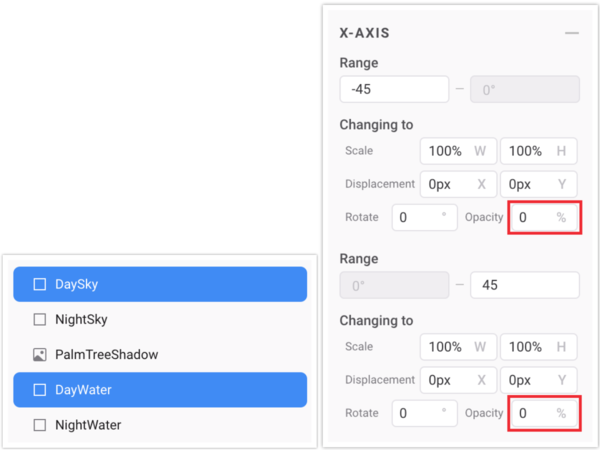Click the rectangle icon beside NightSky
600x450 pixels.
tap(40, 320)
